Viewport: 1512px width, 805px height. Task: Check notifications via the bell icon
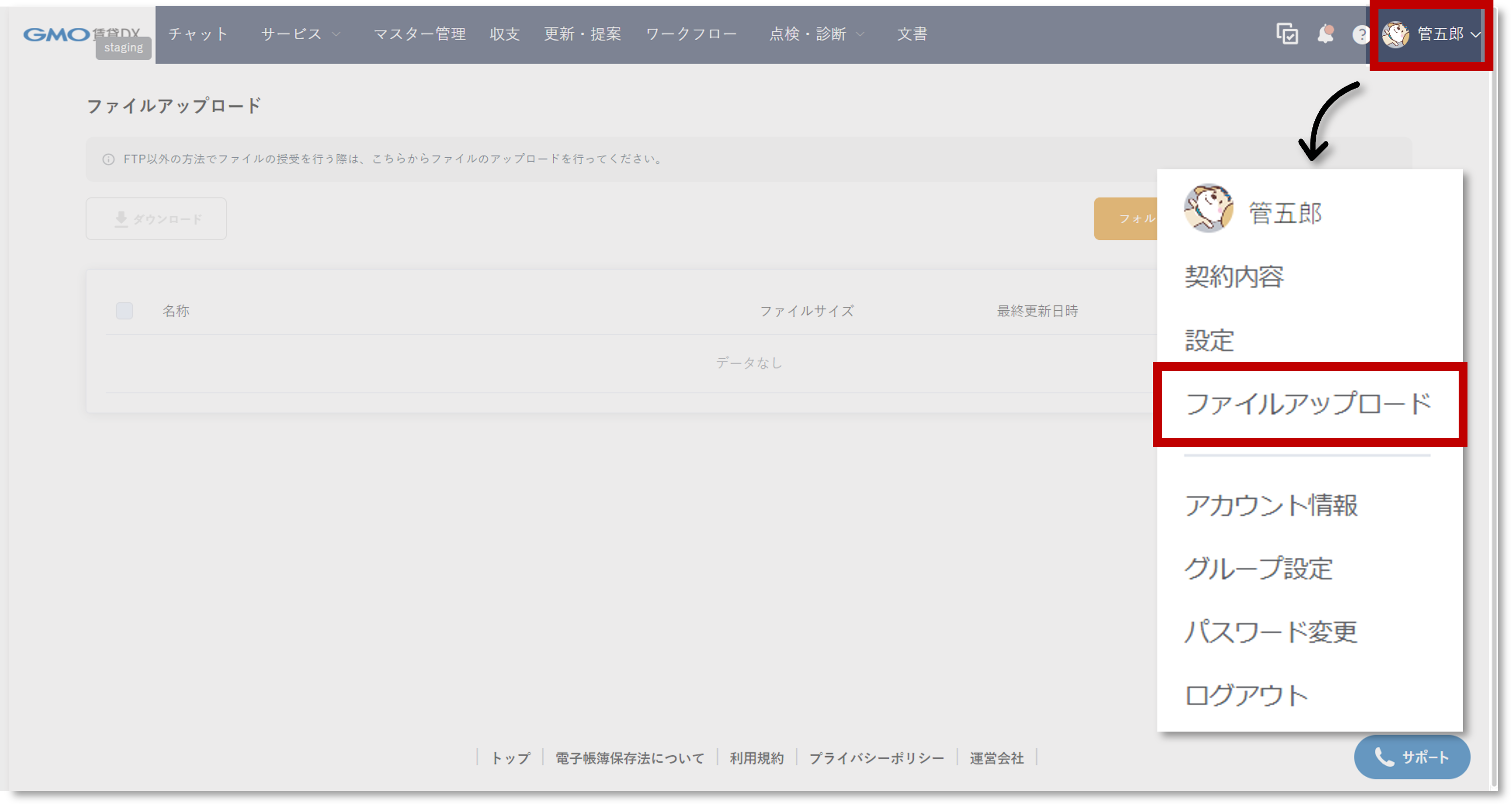(x=1325, y=35)
